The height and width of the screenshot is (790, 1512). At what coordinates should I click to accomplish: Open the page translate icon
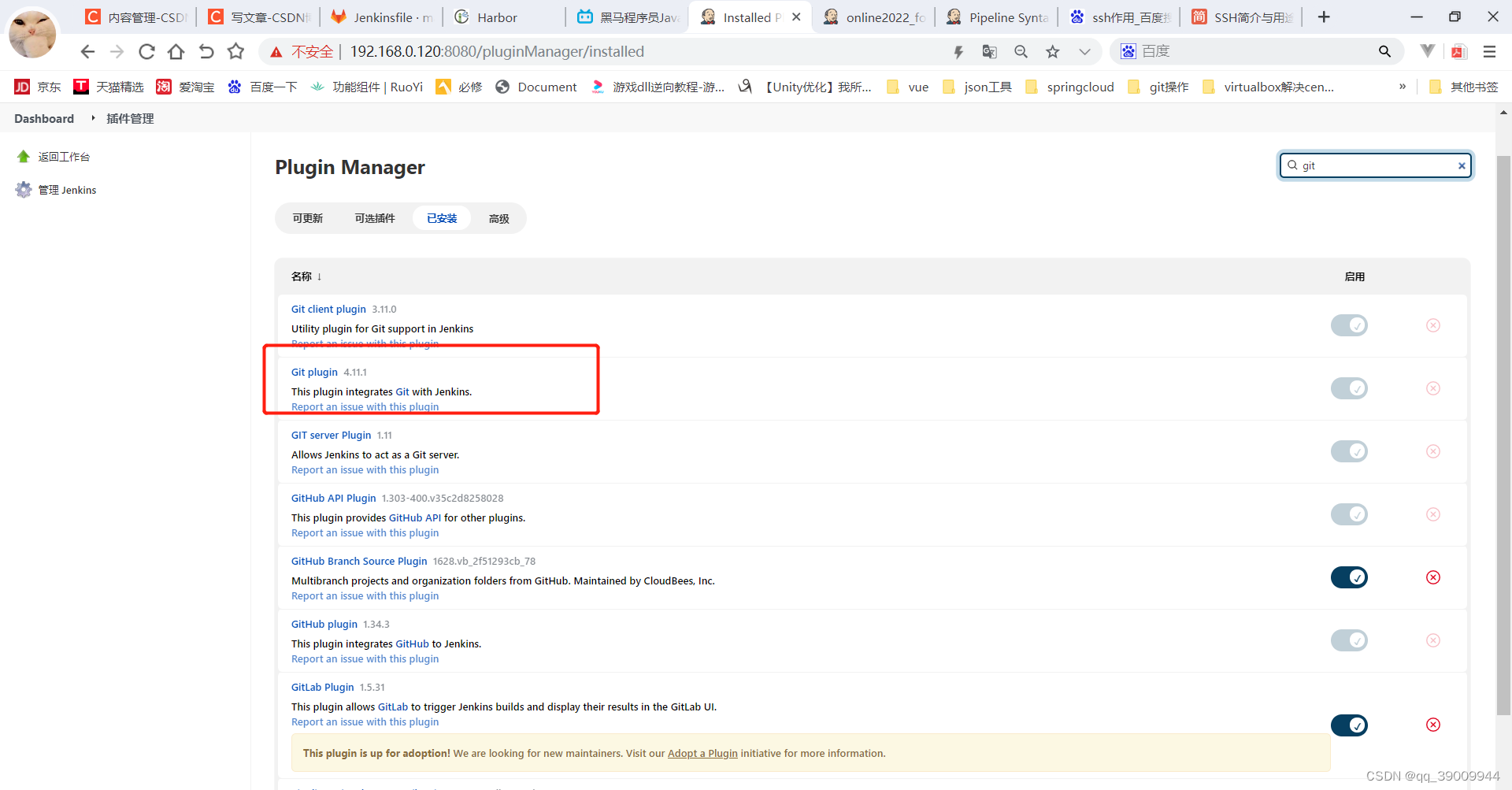tap(990, 52)
